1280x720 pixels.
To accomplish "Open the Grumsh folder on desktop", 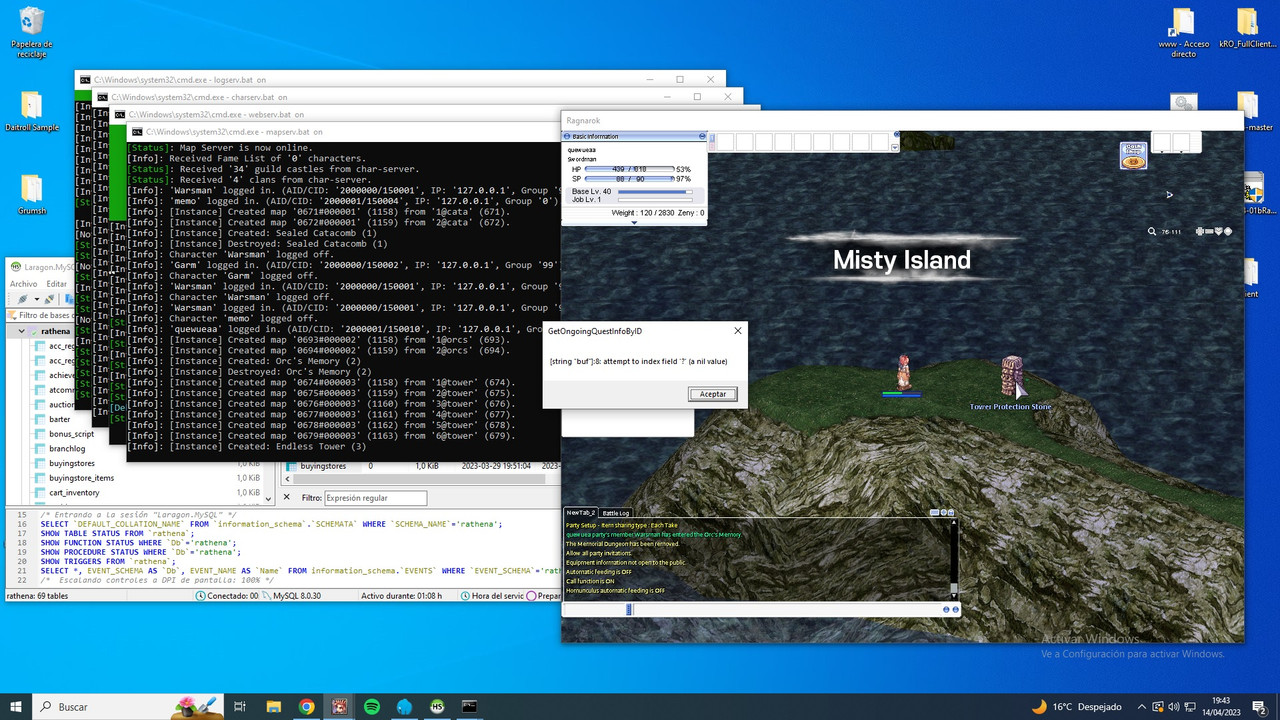I will point(31,195).
